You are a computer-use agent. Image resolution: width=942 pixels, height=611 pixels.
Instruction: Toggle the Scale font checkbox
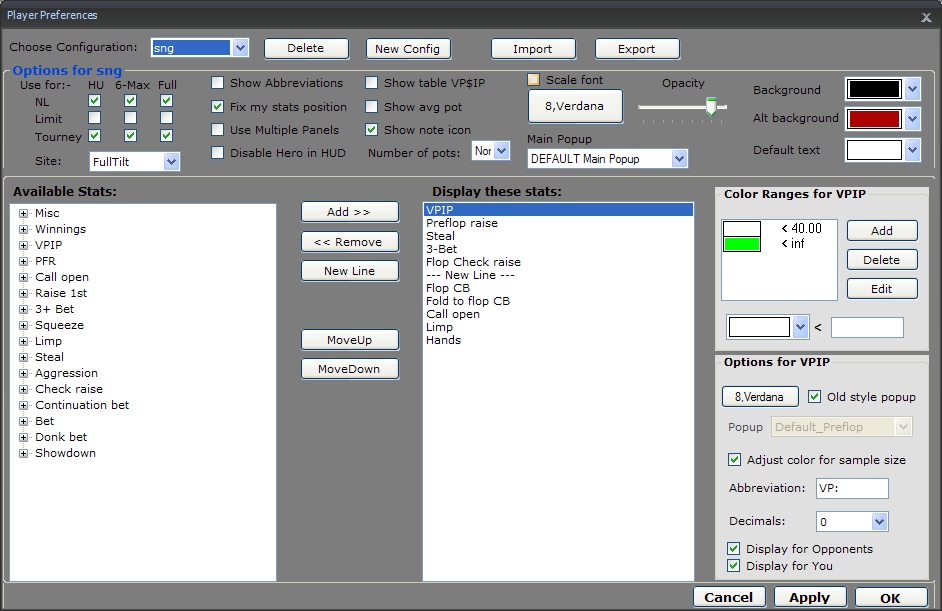pos(534,80)
